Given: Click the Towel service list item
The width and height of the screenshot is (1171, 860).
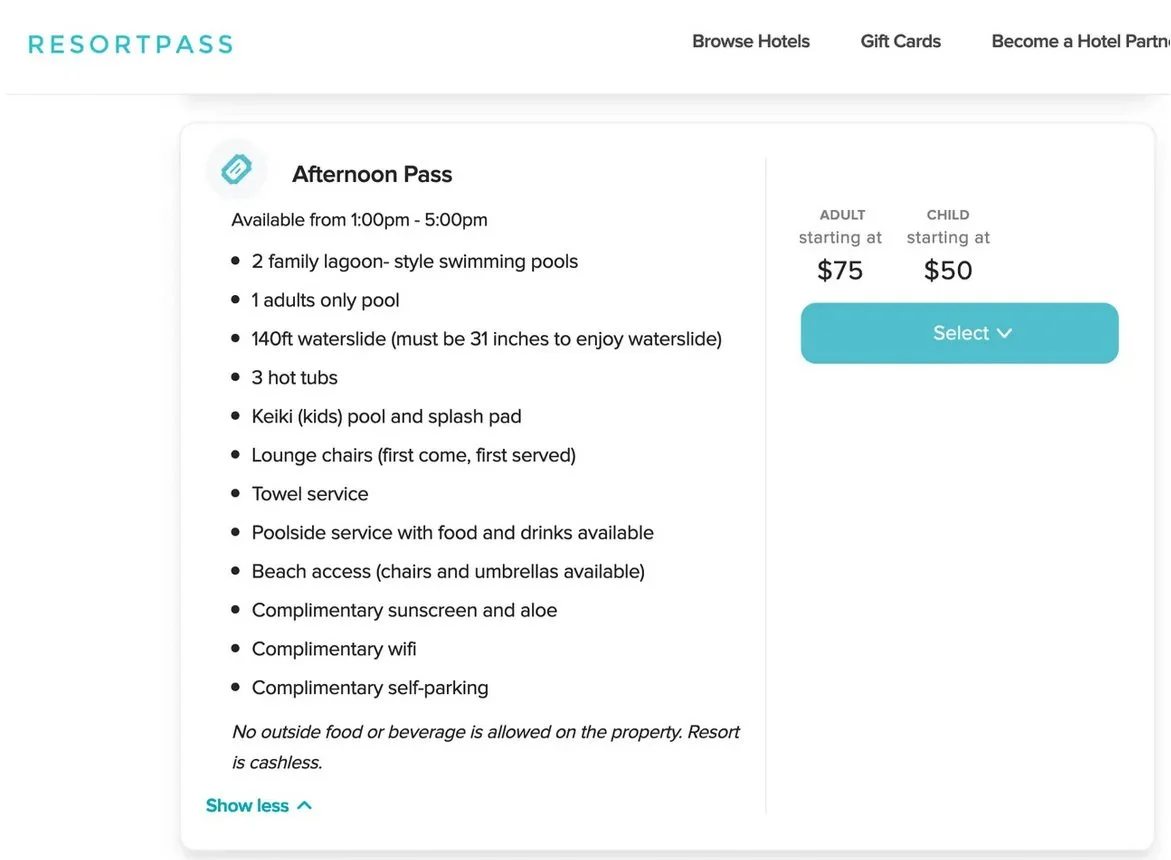Looking at the screenshot, I should [x=310, y=494].
